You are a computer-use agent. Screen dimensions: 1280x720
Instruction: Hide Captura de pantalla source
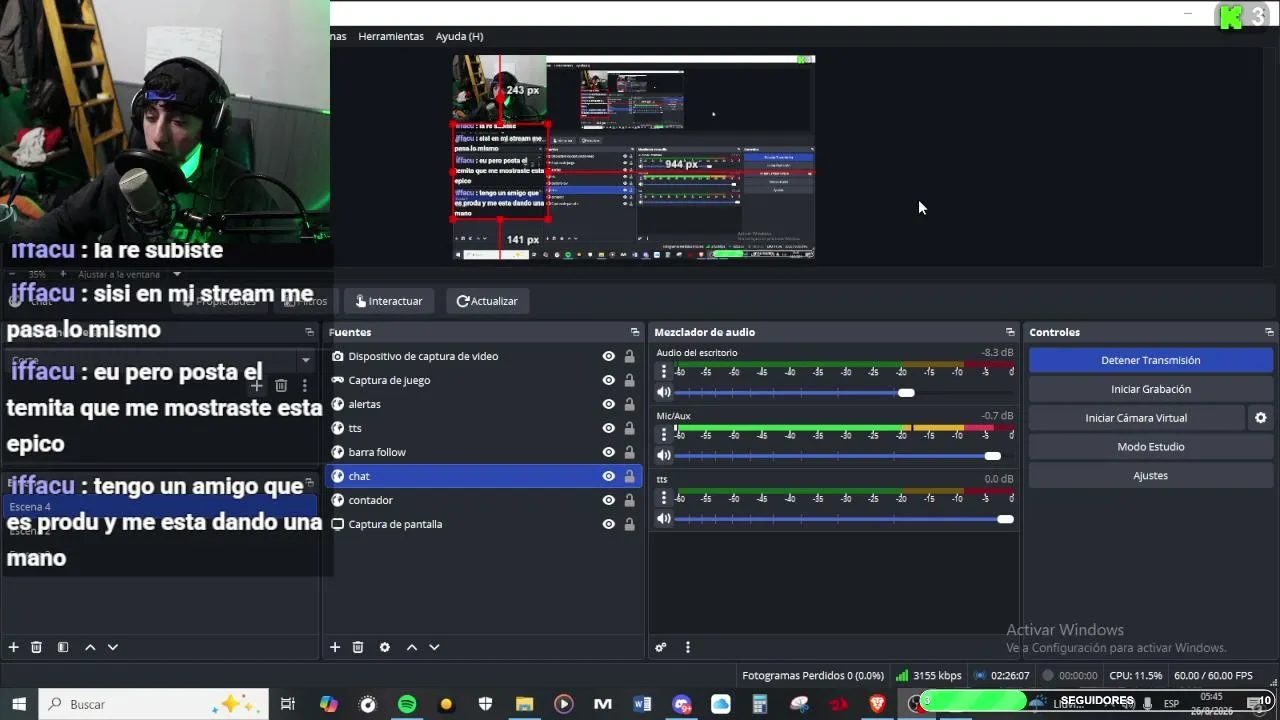point(608,524)
